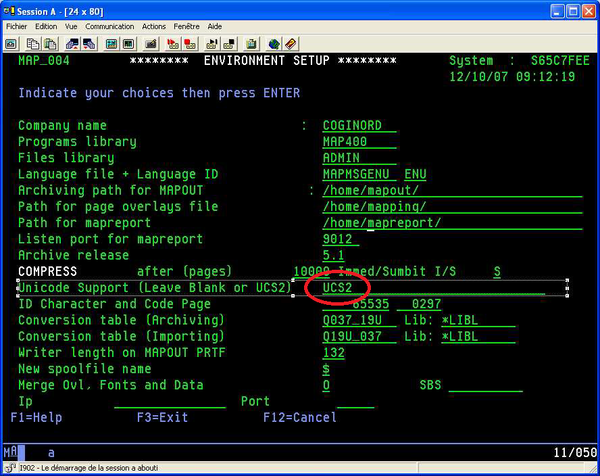
Task: Click the Copy toolbar icon
Action: point(33,44)
